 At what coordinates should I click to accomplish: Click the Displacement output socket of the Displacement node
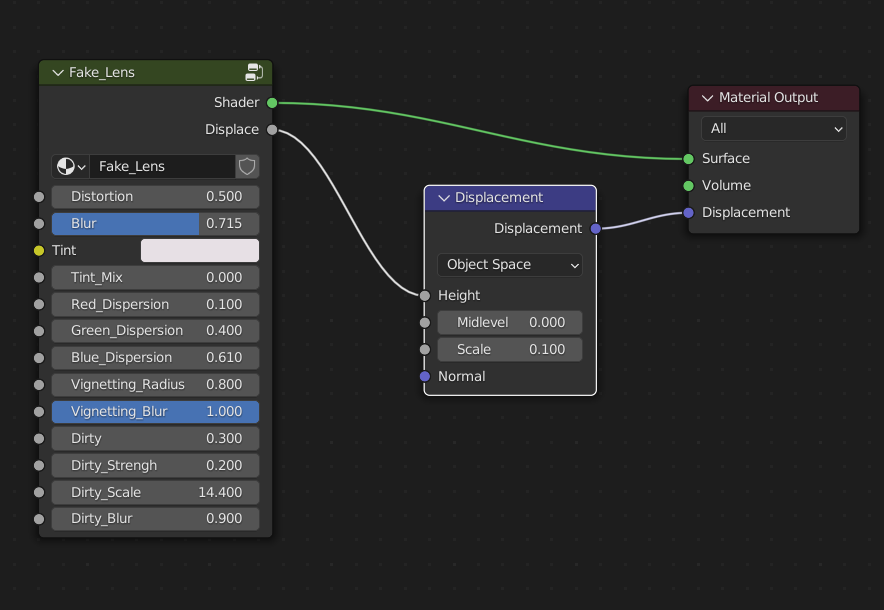coord(595,229)
